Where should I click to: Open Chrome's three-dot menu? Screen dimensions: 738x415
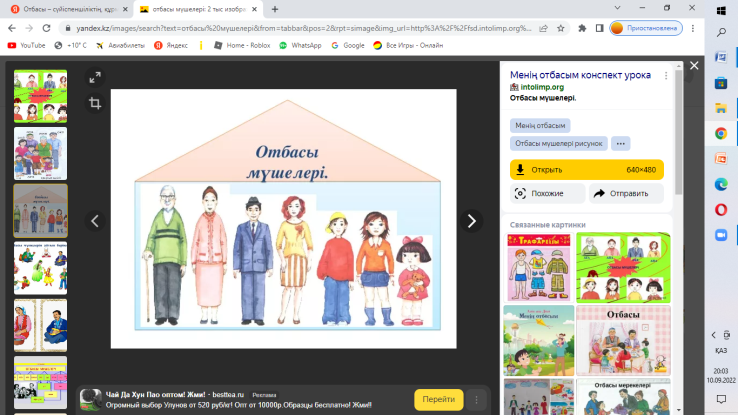693,28
